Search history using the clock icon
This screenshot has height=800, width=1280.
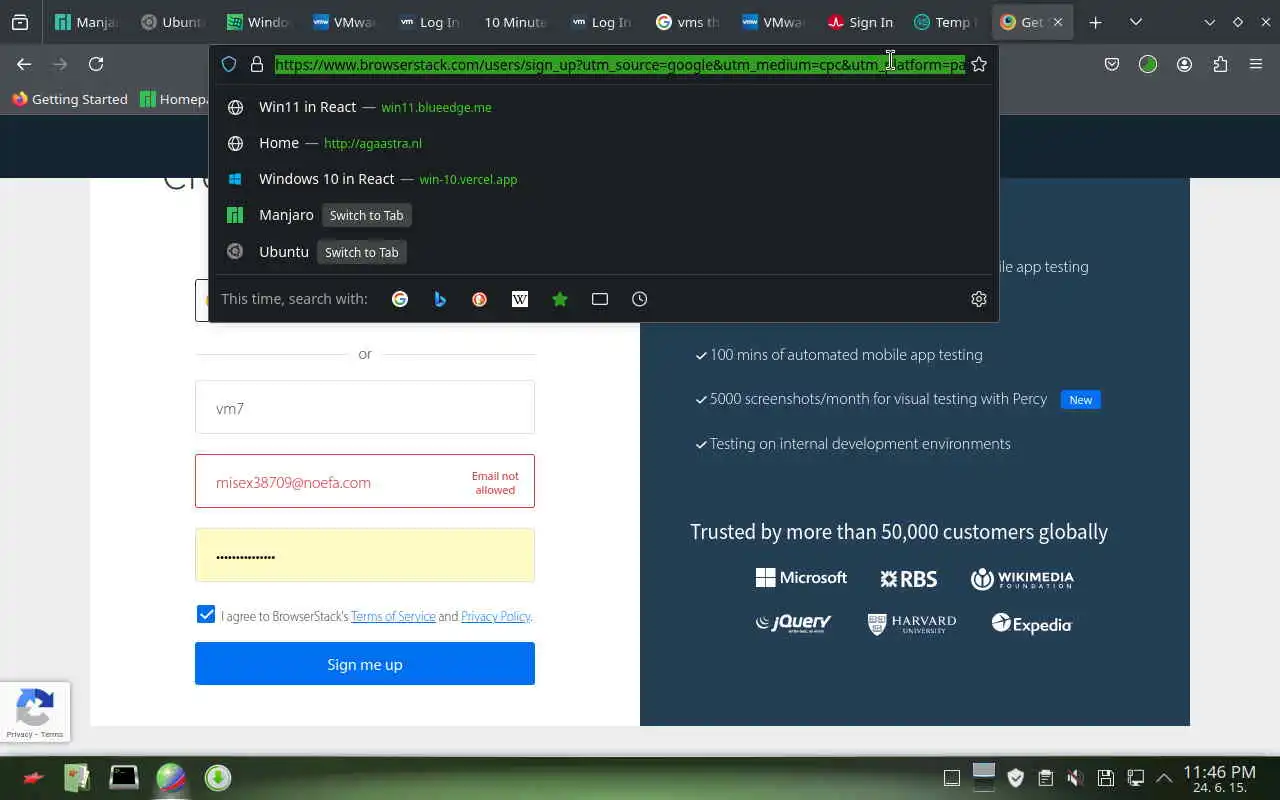640,299
